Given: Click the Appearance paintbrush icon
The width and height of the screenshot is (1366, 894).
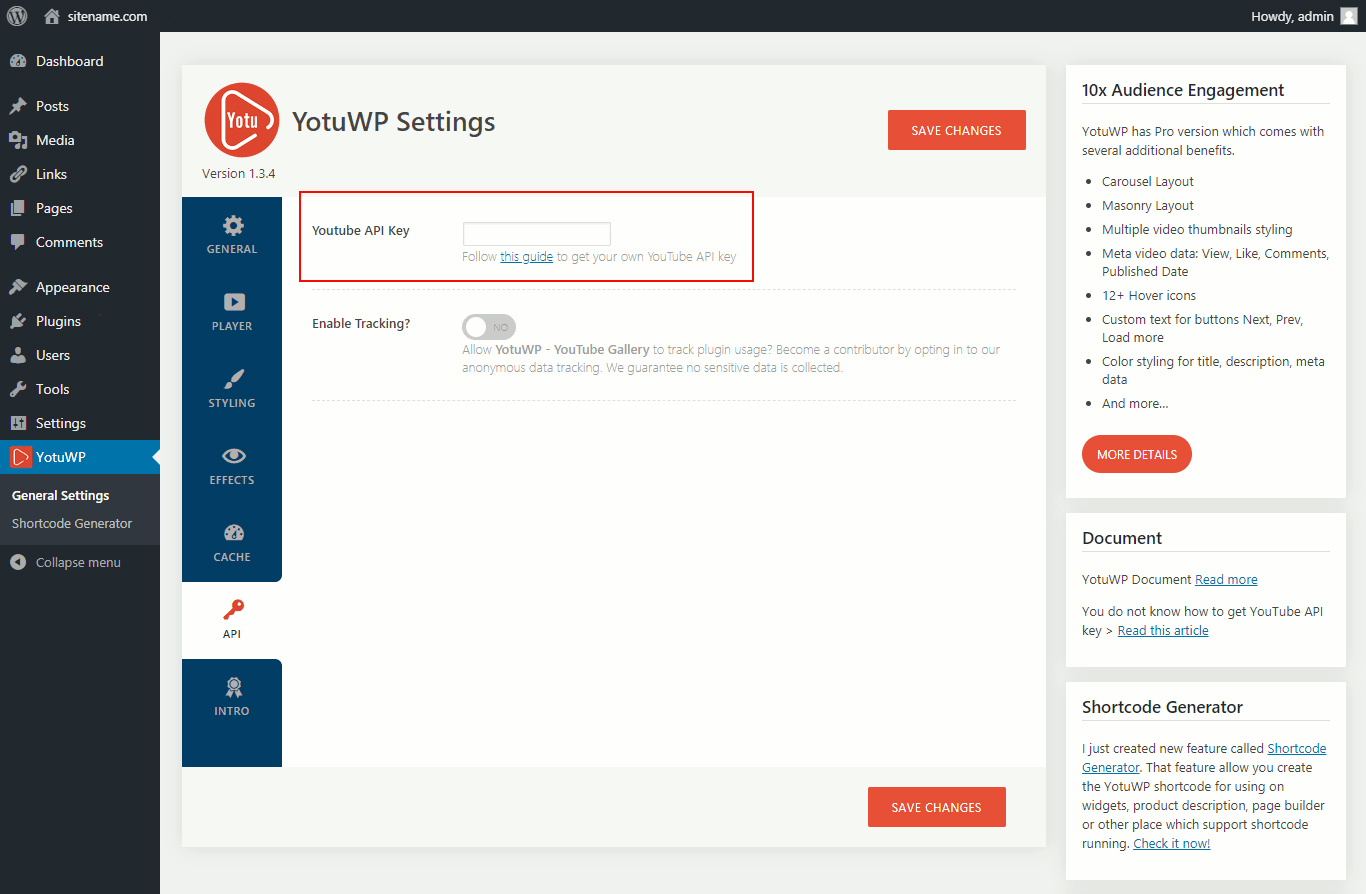Looking at the screenshot, I should pyautogui.click(x=18, y=287).
